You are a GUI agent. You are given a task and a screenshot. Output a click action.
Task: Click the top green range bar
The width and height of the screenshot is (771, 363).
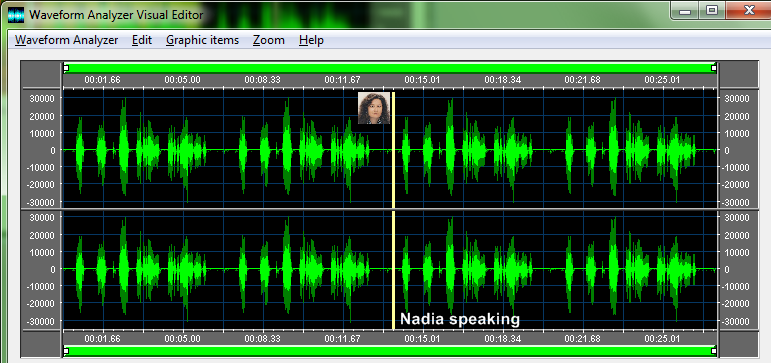pos(390,68)
